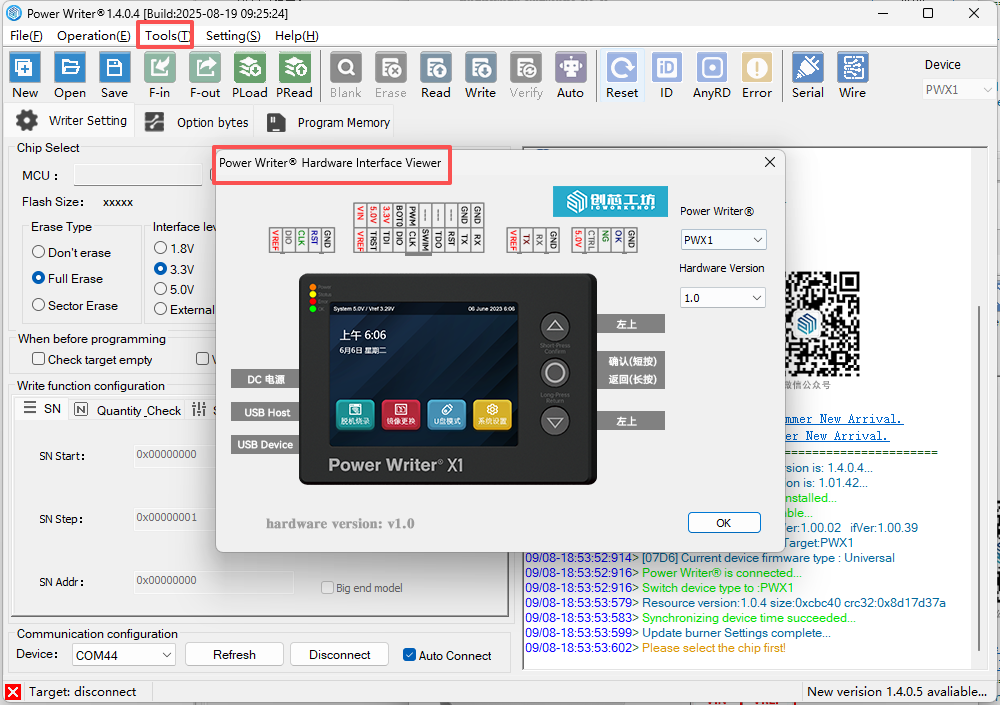This screenshot has width=1000, height=705.
Task: Toggle the Auto Connect checkbox
Action: pyautogui.click(x=409, y=655)
